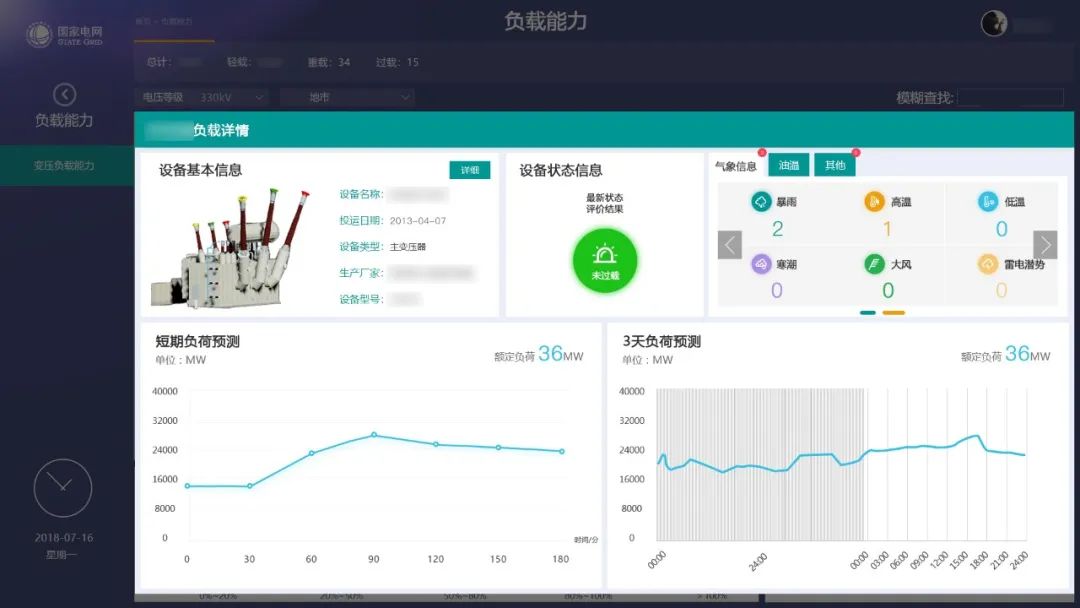Screen dimensions: 1080x608
Task: Click the 轻载 summary count
Action: 255,63
